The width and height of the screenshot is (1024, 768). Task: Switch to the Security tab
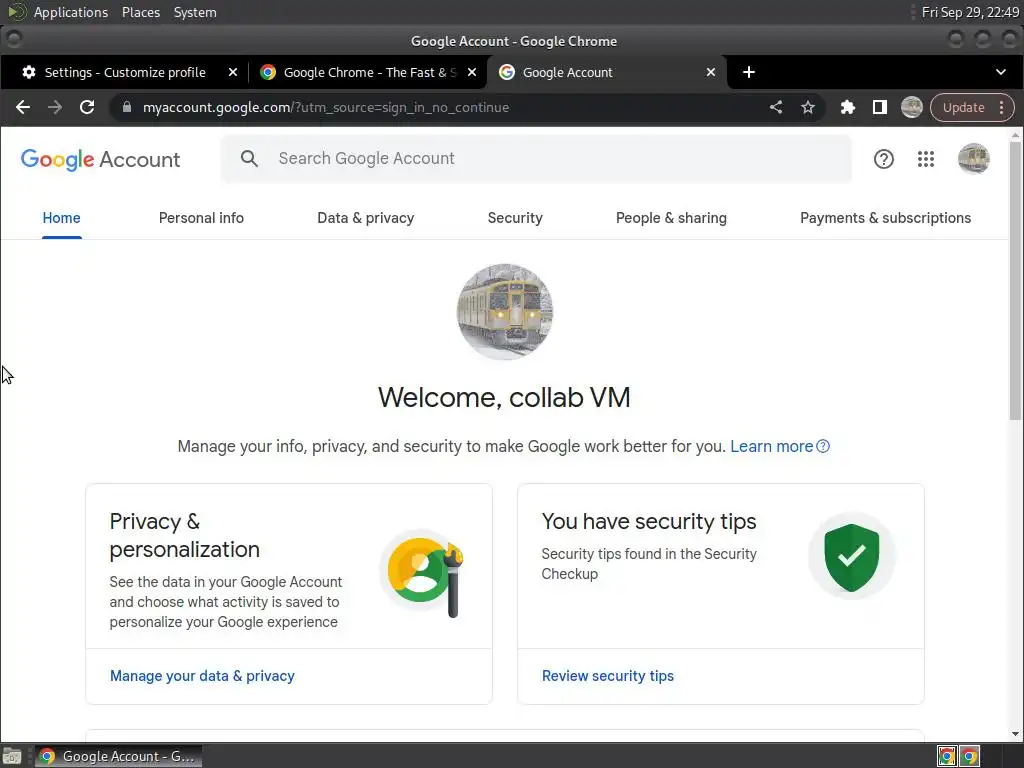[515, 218]
